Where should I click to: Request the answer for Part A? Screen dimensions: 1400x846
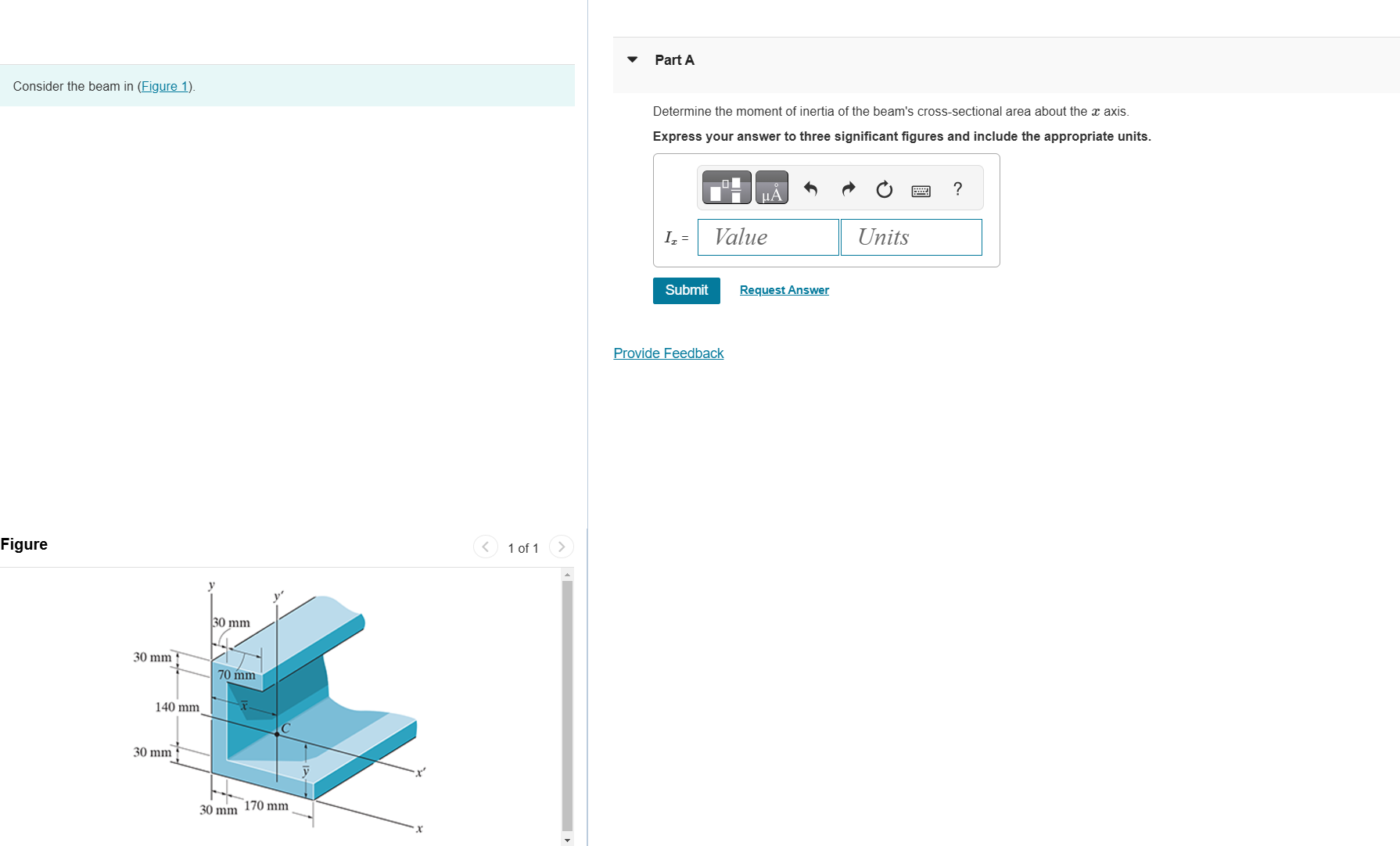(784, 289)
